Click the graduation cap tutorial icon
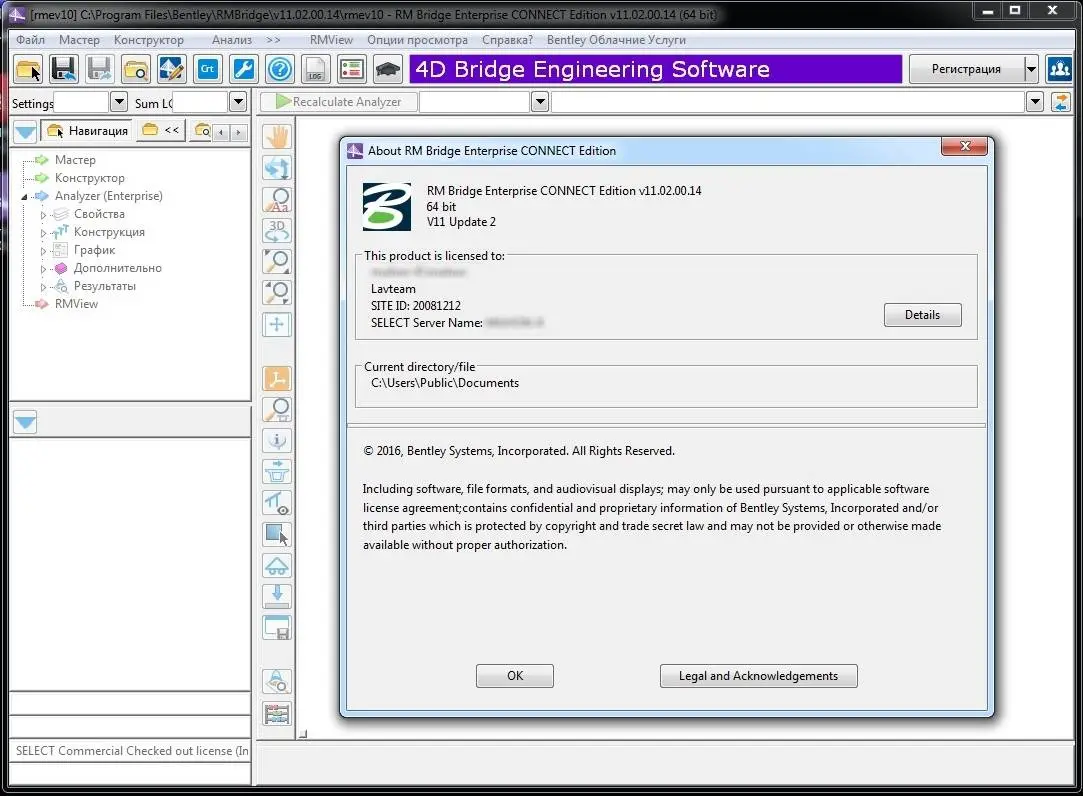This screenshot has width=1083, height=796. point(387,69)
